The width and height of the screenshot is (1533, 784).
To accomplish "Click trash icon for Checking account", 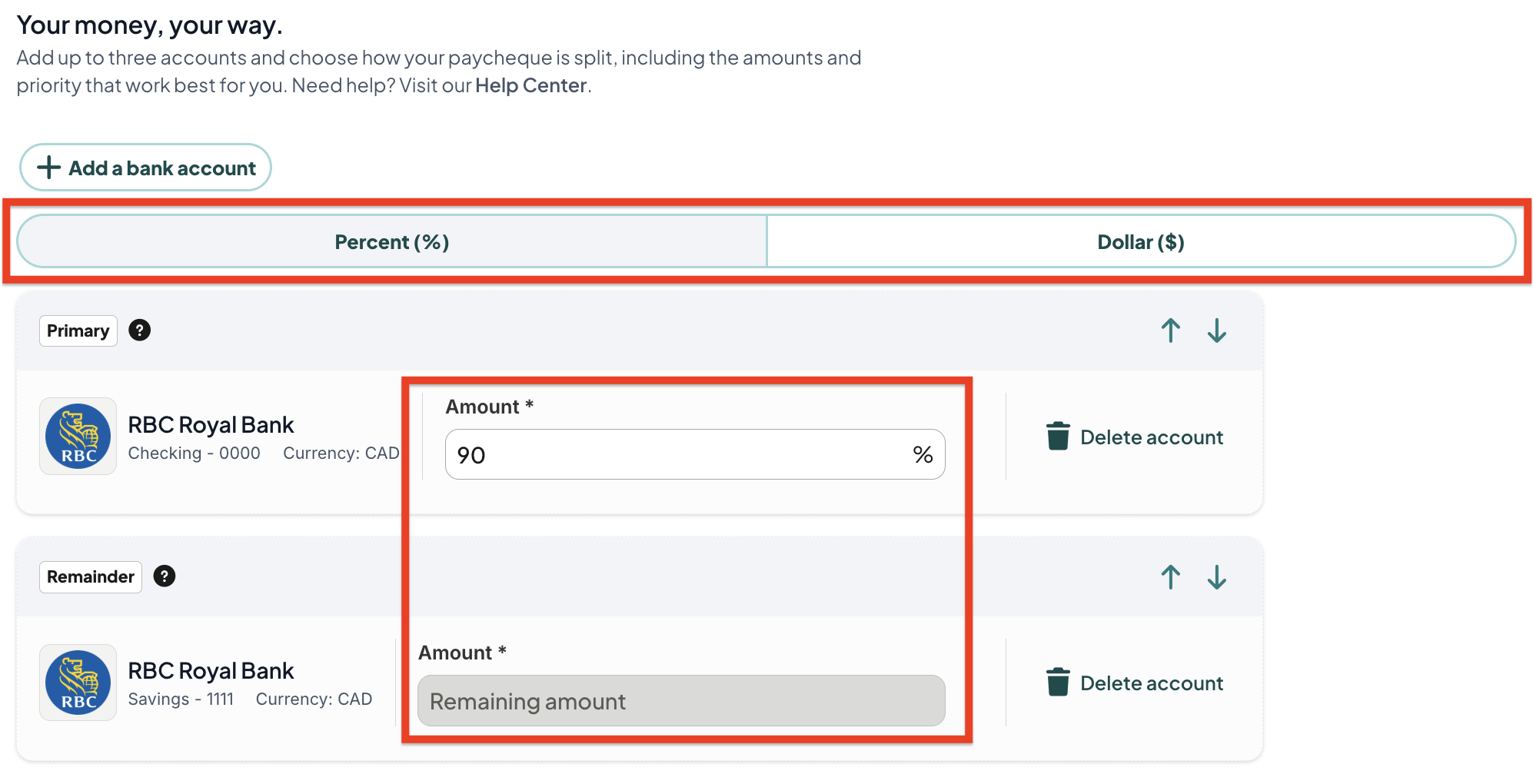I will (x=1058, y=436).
